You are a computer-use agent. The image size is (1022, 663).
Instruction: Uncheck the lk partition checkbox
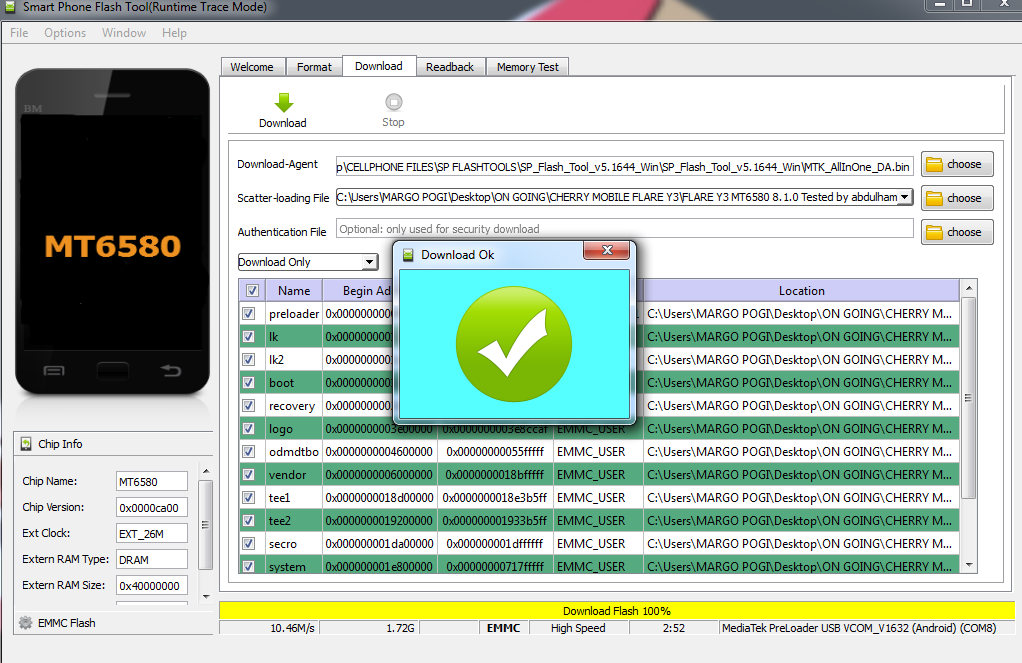(x=249, y=336)
